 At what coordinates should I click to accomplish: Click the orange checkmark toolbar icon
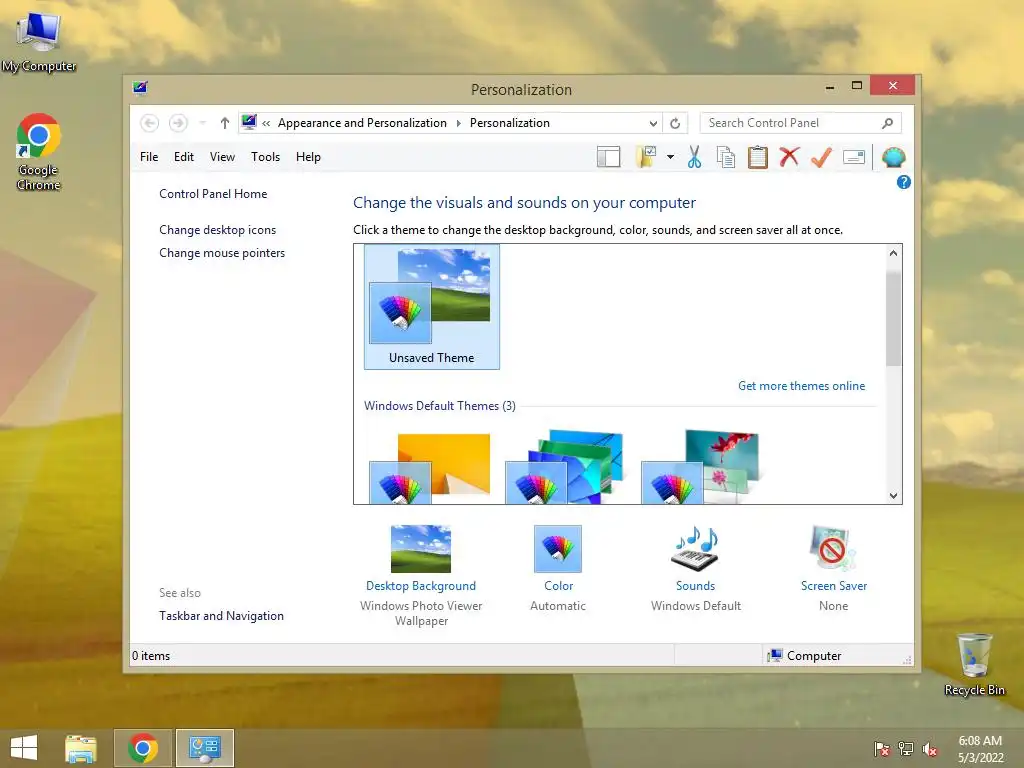(x=822, y=157)
